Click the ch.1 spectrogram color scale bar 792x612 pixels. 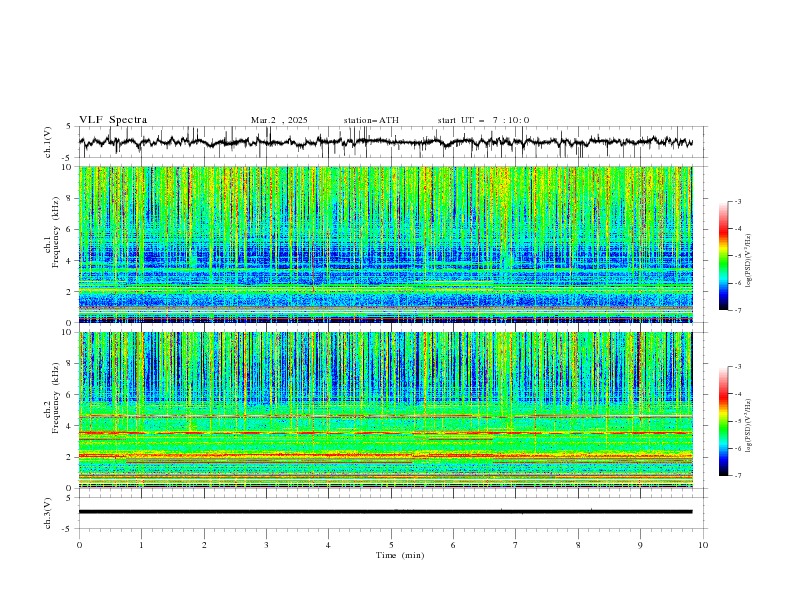pos(723,256)
